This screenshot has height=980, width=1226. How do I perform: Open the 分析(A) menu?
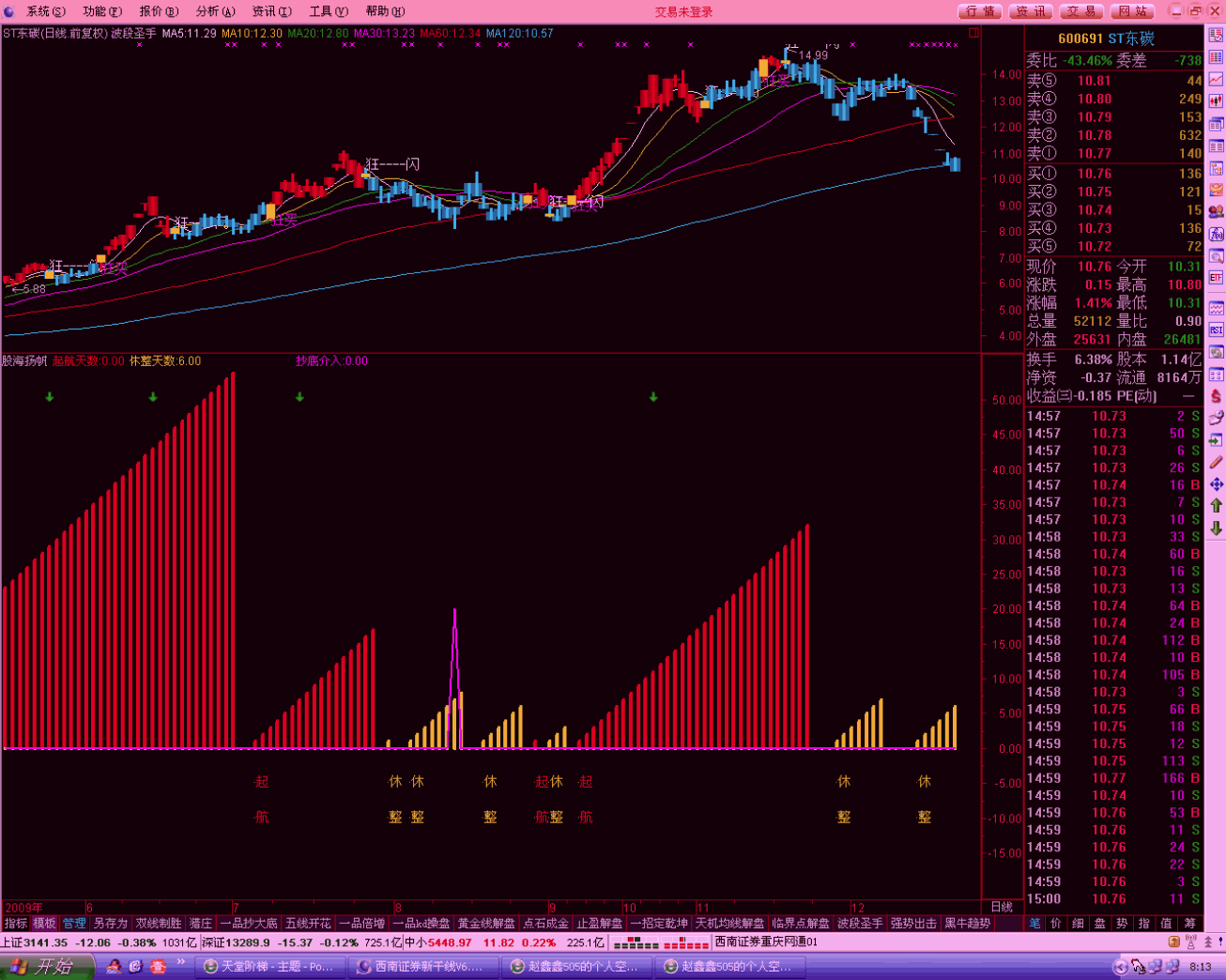(x=215, y=11)
